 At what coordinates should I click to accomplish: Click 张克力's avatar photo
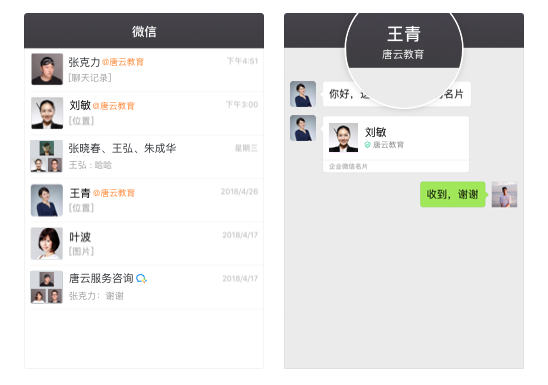pos(47,69)
